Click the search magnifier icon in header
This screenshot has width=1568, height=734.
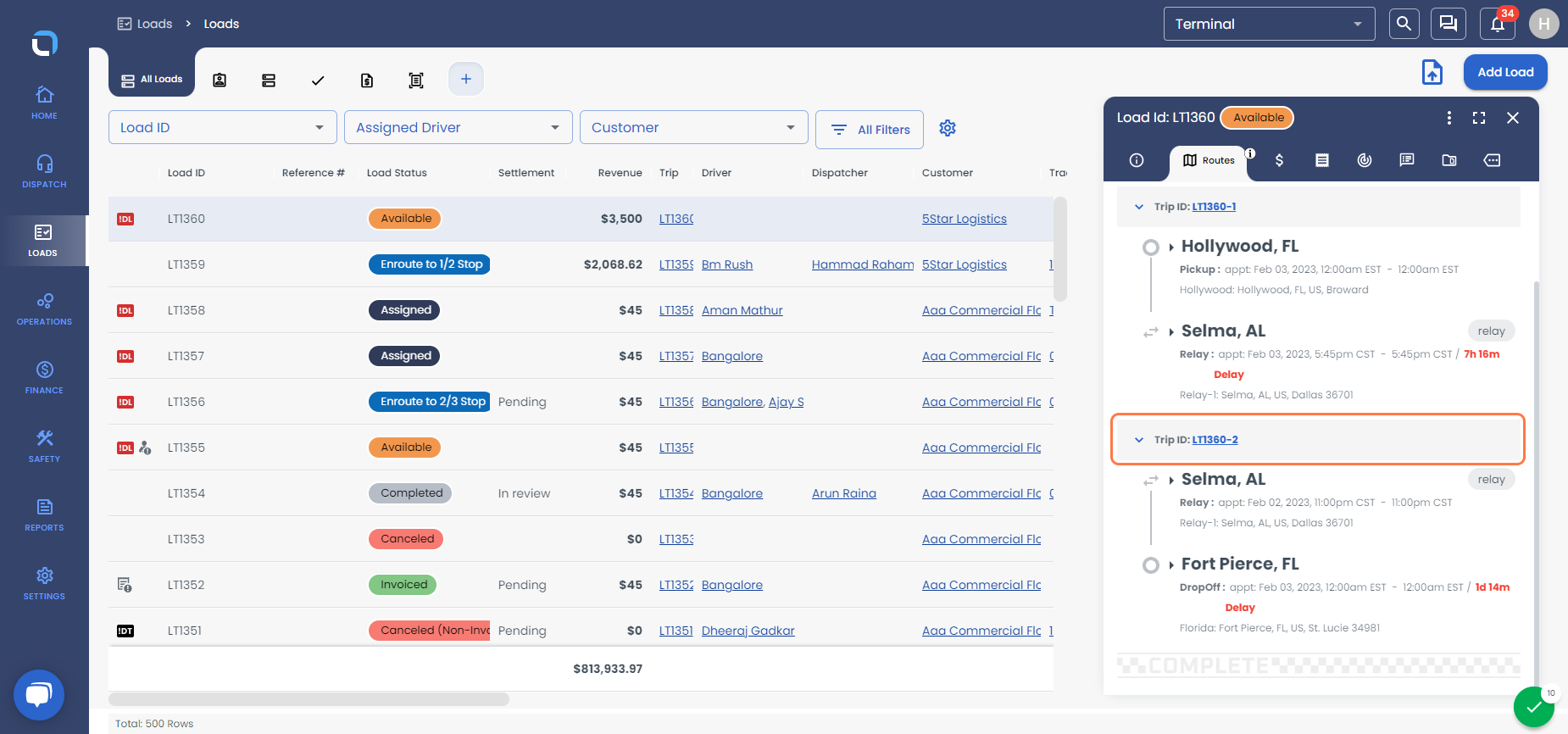1404,24
